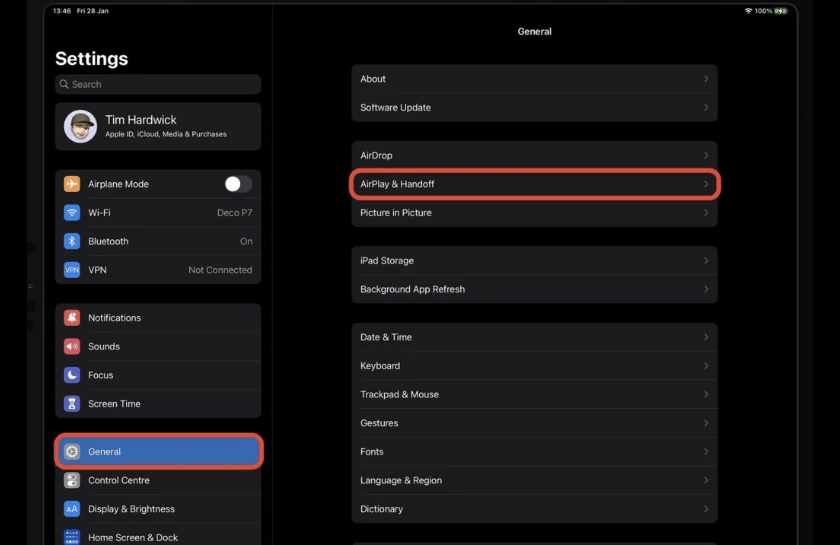The image size is (840, 545).
Task: Select Home Screen & Dock in sidebar
Action: coord(158,536)
